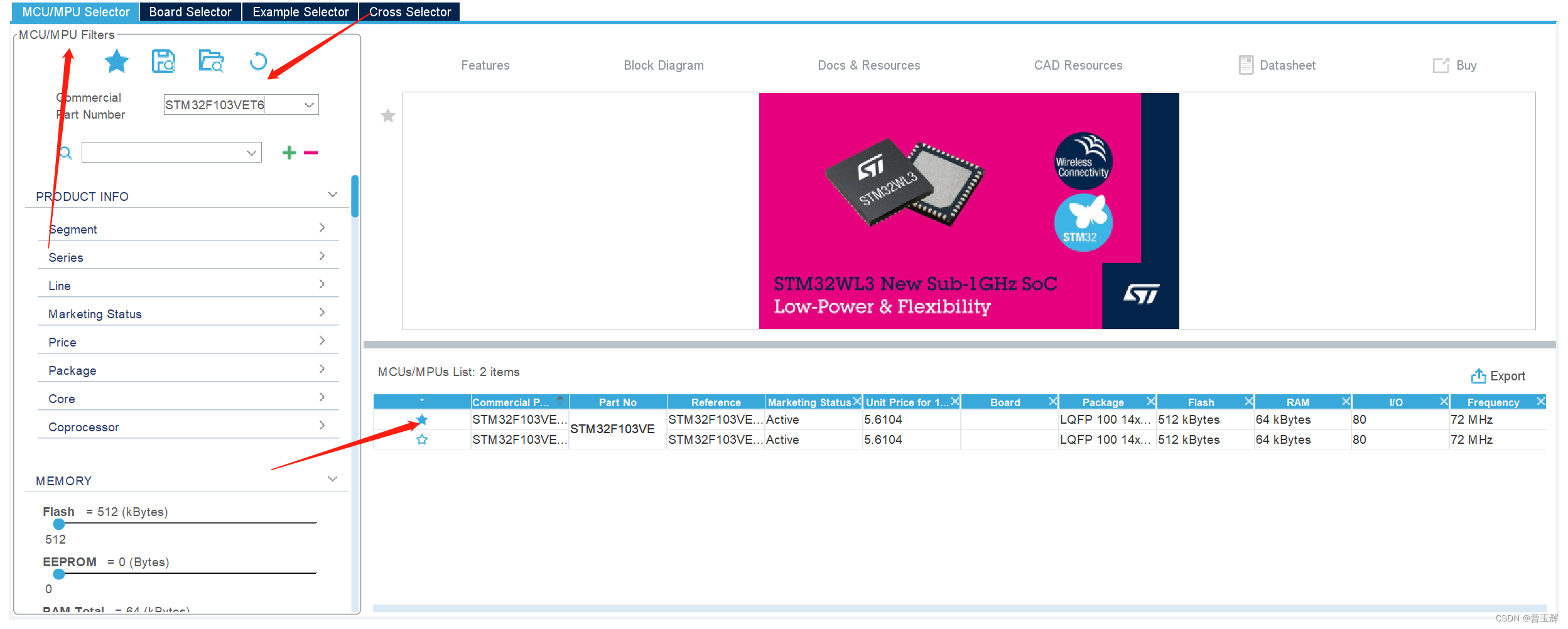Image resolution: width=1568 pixels, height=629 pixels.
Task: Open the Features tab
Action: pyautogui.click(x=485, y=65)
